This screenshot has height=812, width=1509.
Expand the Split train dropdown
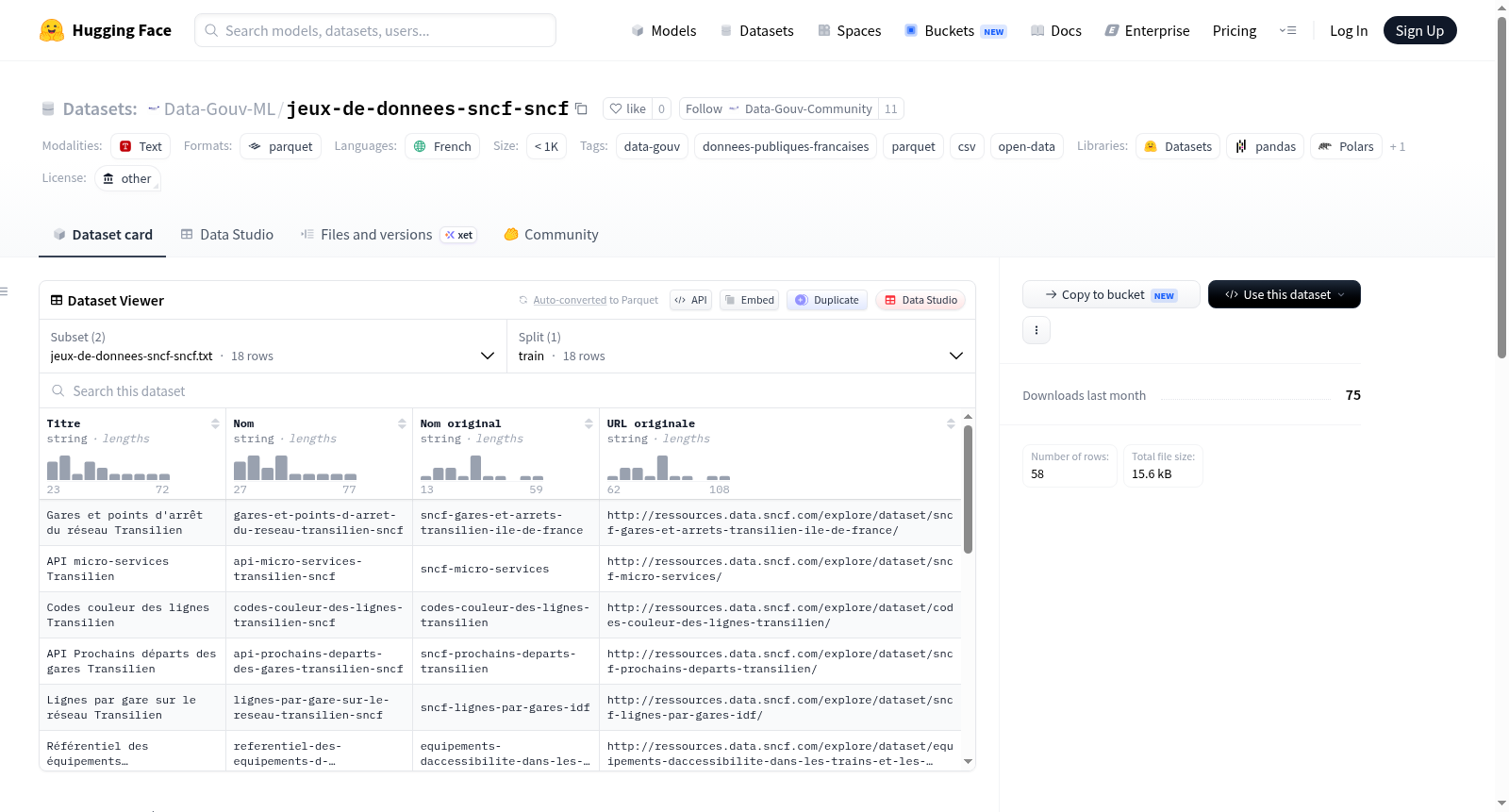pos(740,346)
